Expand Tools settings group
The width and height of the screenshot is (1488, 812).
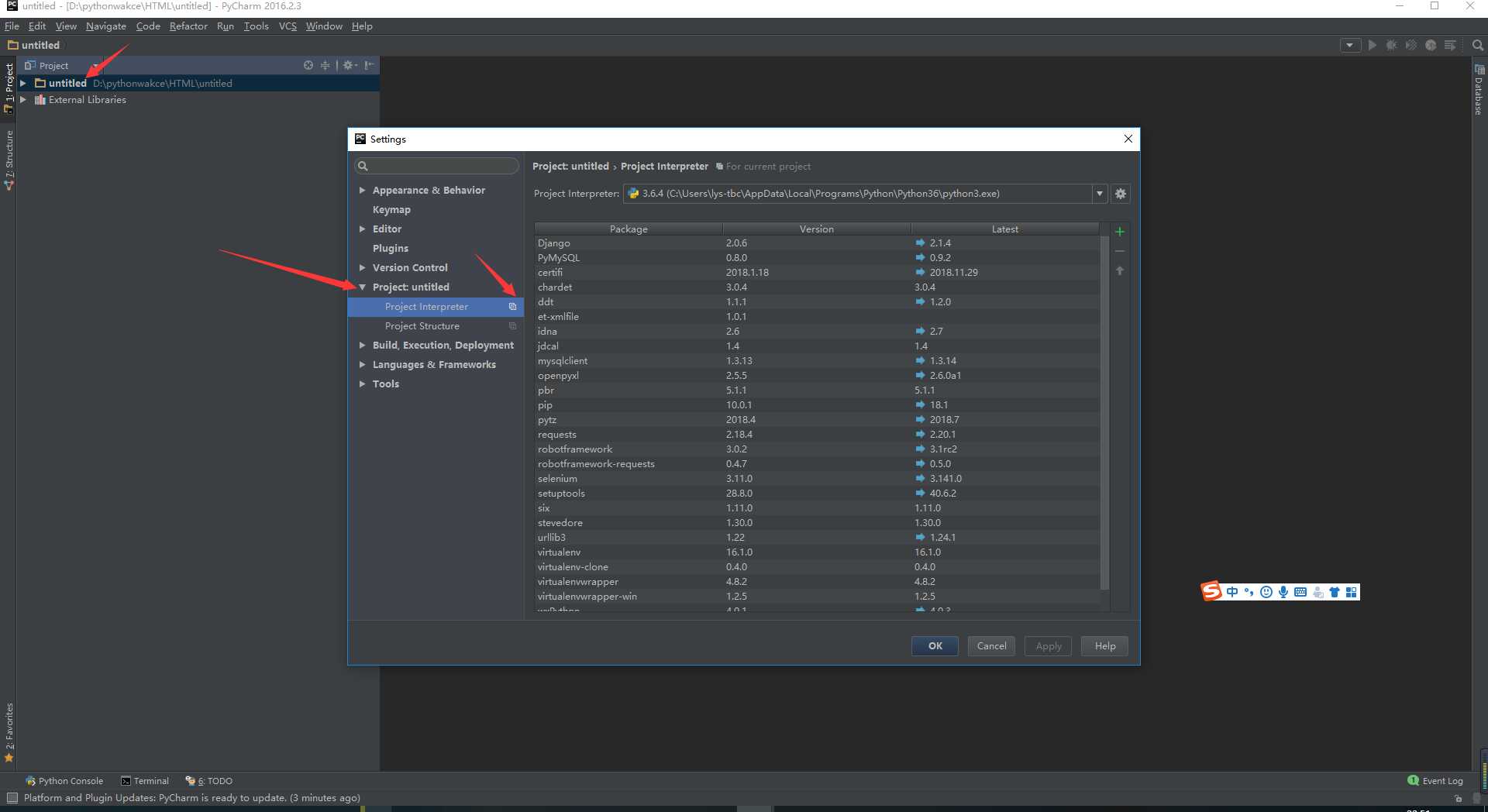pyautogui.click(x=362, y=384)
